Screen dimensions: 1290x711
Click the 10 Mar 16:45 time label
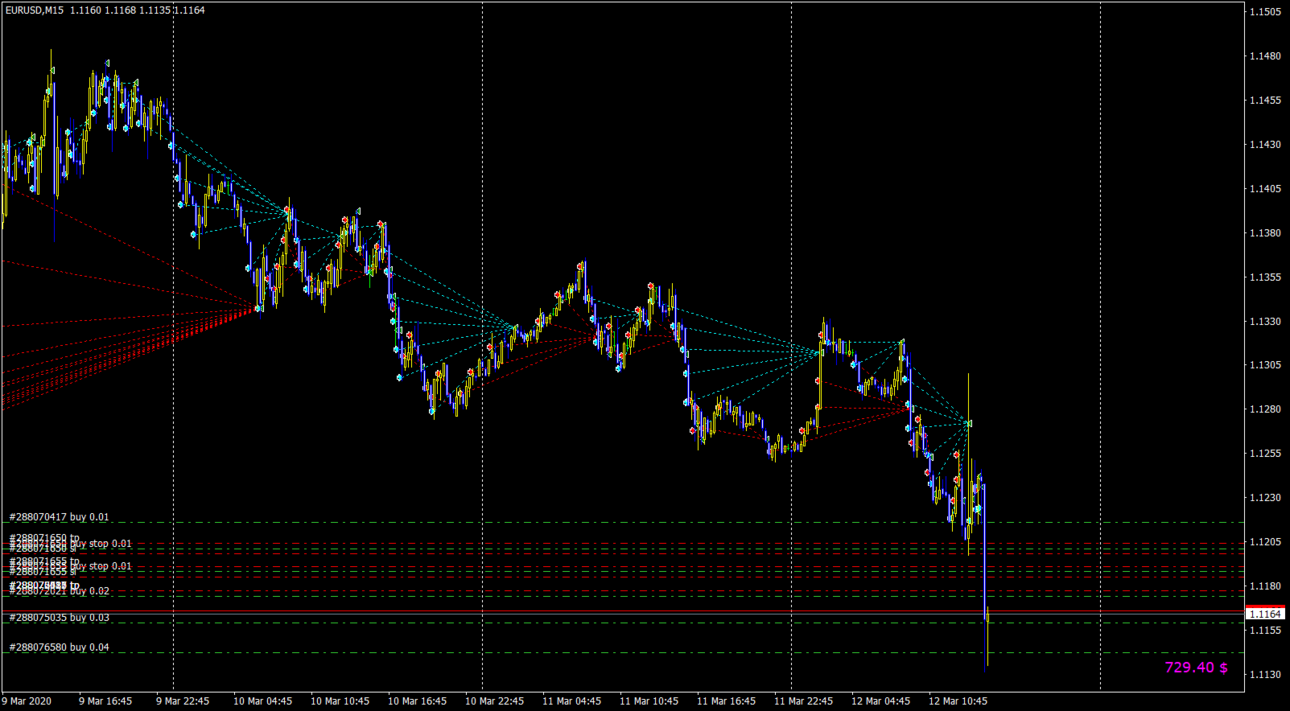coord(417,701)
